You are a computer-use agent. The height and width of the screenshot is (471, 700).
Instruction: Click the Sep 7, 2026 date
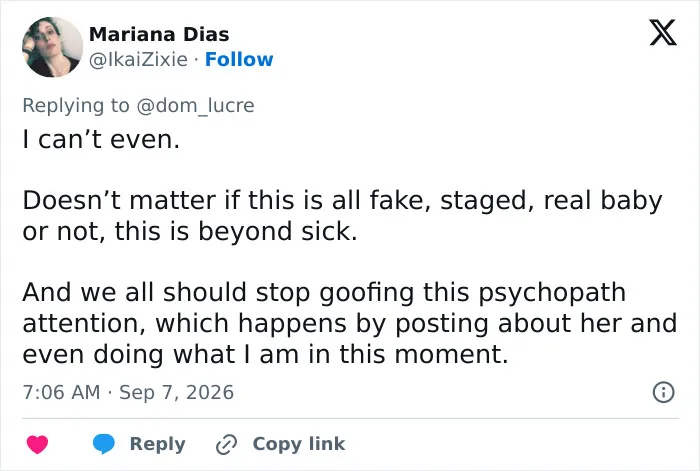click(176, 392)
